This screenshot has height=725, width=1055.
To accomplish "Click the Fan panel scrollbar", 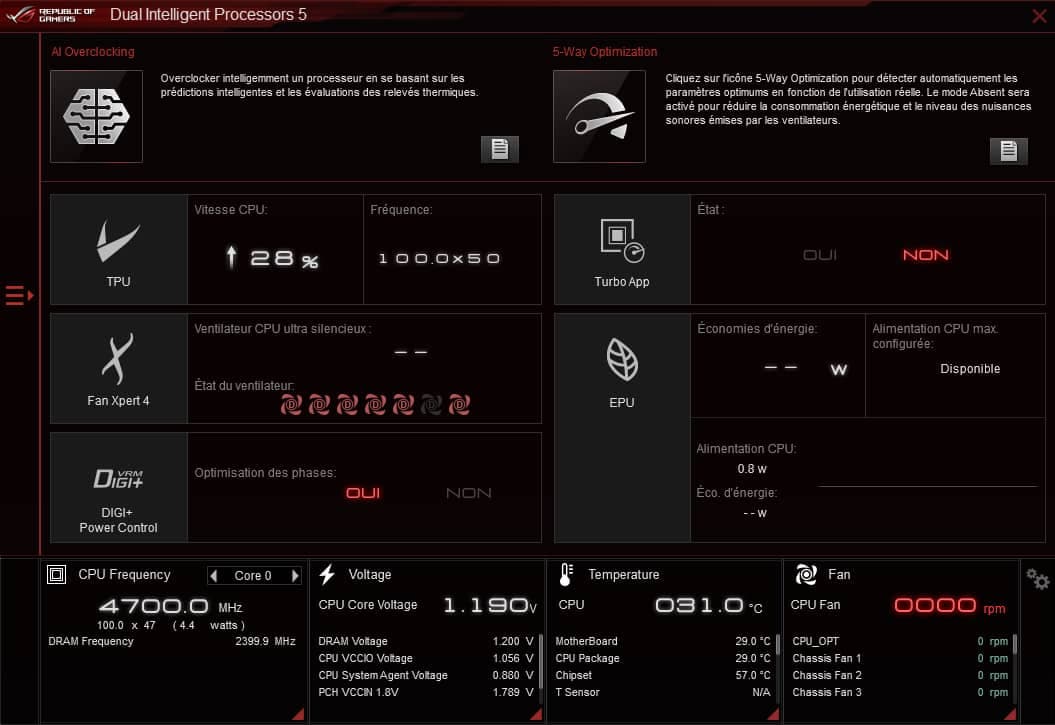I will coord(1014,645).
